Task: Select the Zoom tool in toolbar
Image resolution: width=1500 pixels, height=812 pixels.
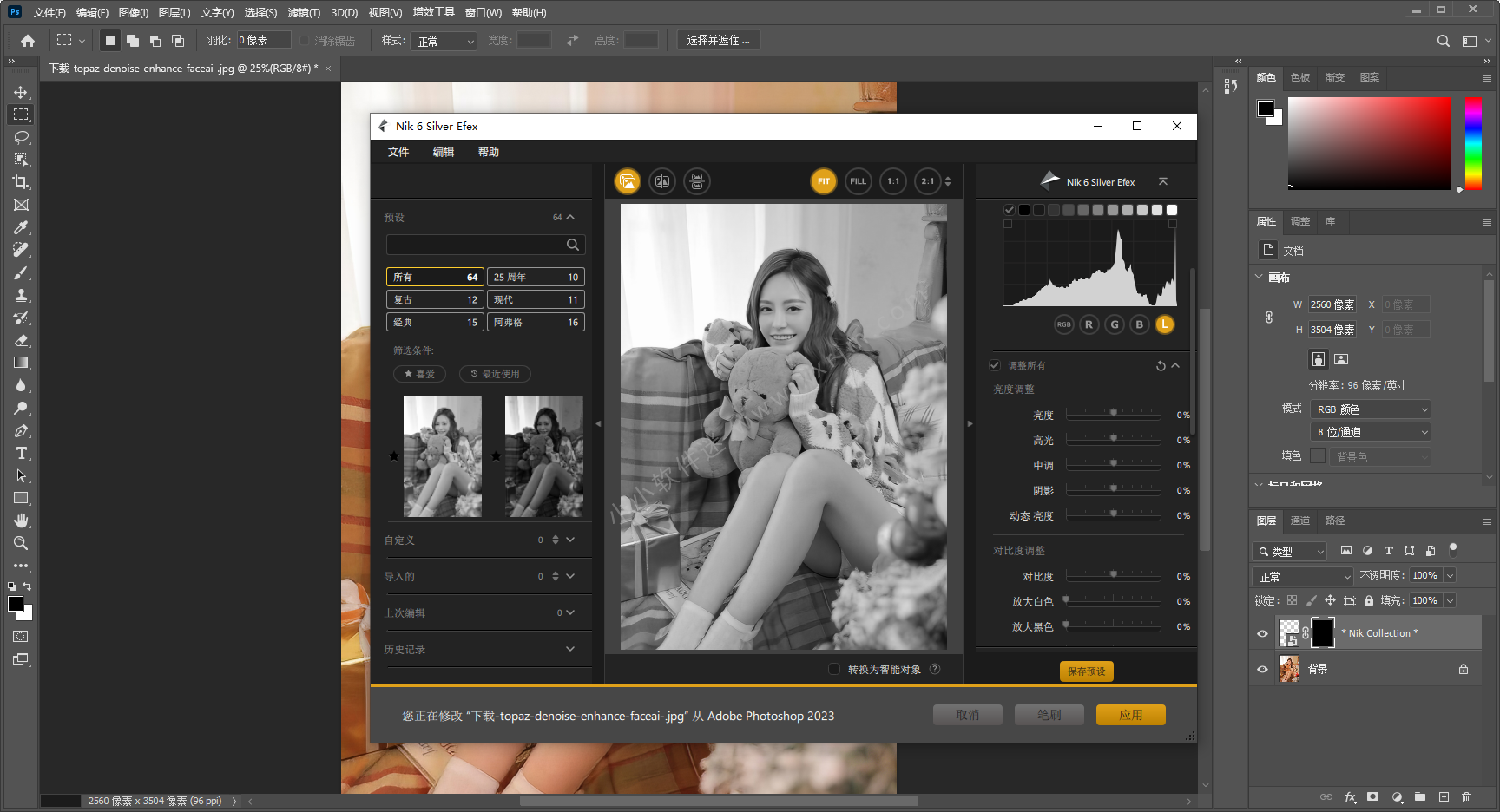Action: 21,543
